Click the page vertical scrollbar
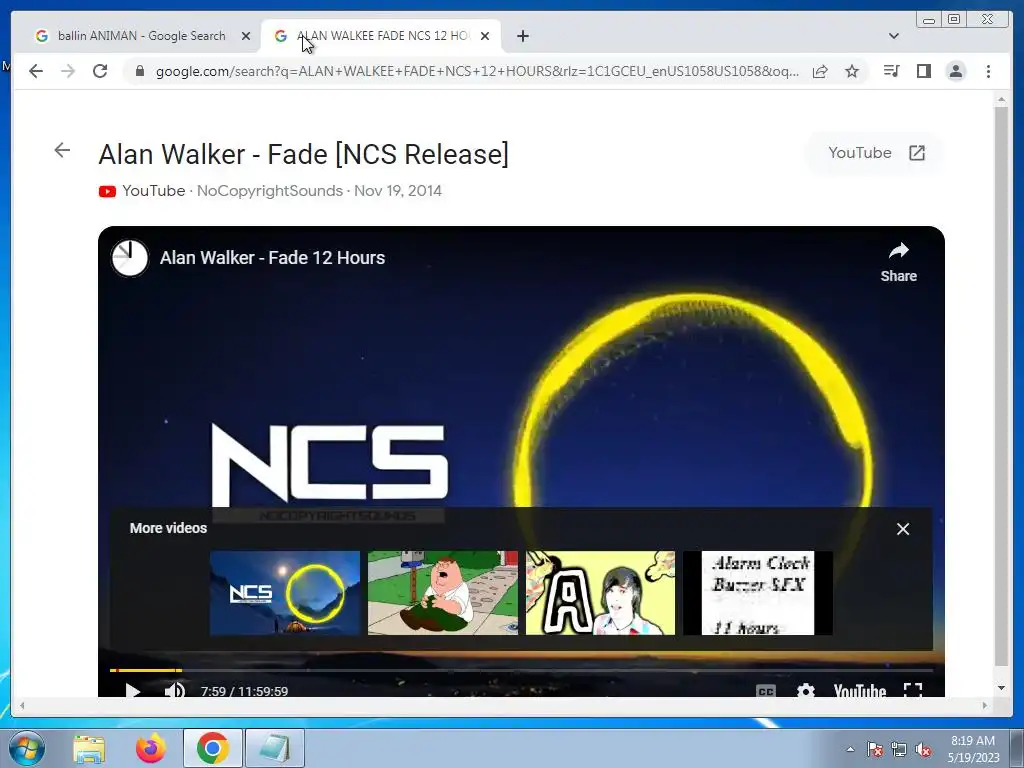This screenshot has height=768, width=1024. click(1001, 385)
